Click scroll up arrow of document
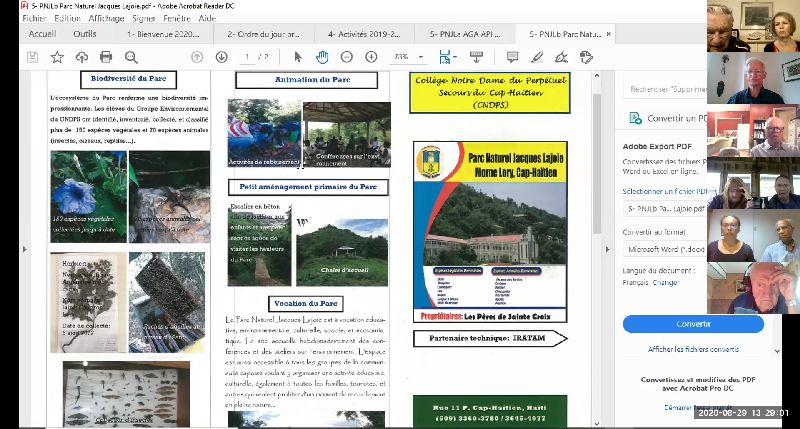 click(596, 75)
